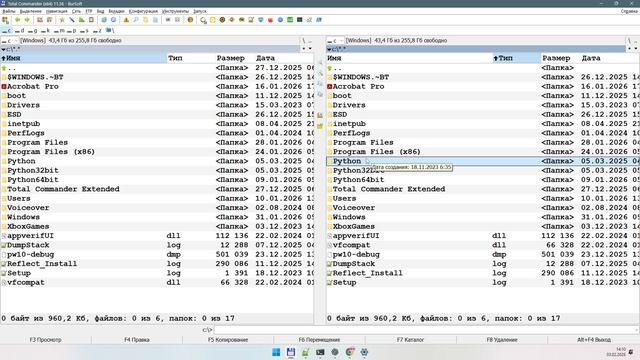Viewport: 640px width, 360px height.
Task: Switch to drive k in the drive bar
Action: click(x=45, y=31)
